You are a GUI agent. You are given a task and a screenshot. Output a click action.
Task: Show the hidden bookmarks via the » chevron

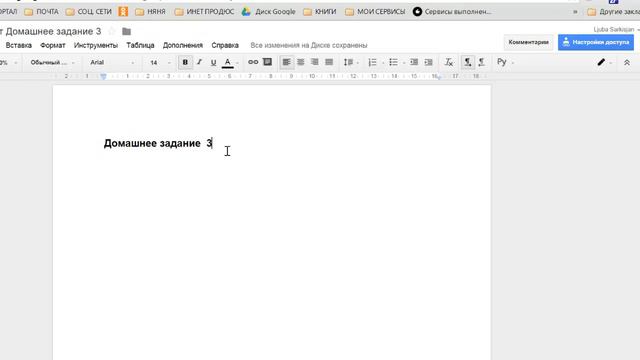(575, 12)
